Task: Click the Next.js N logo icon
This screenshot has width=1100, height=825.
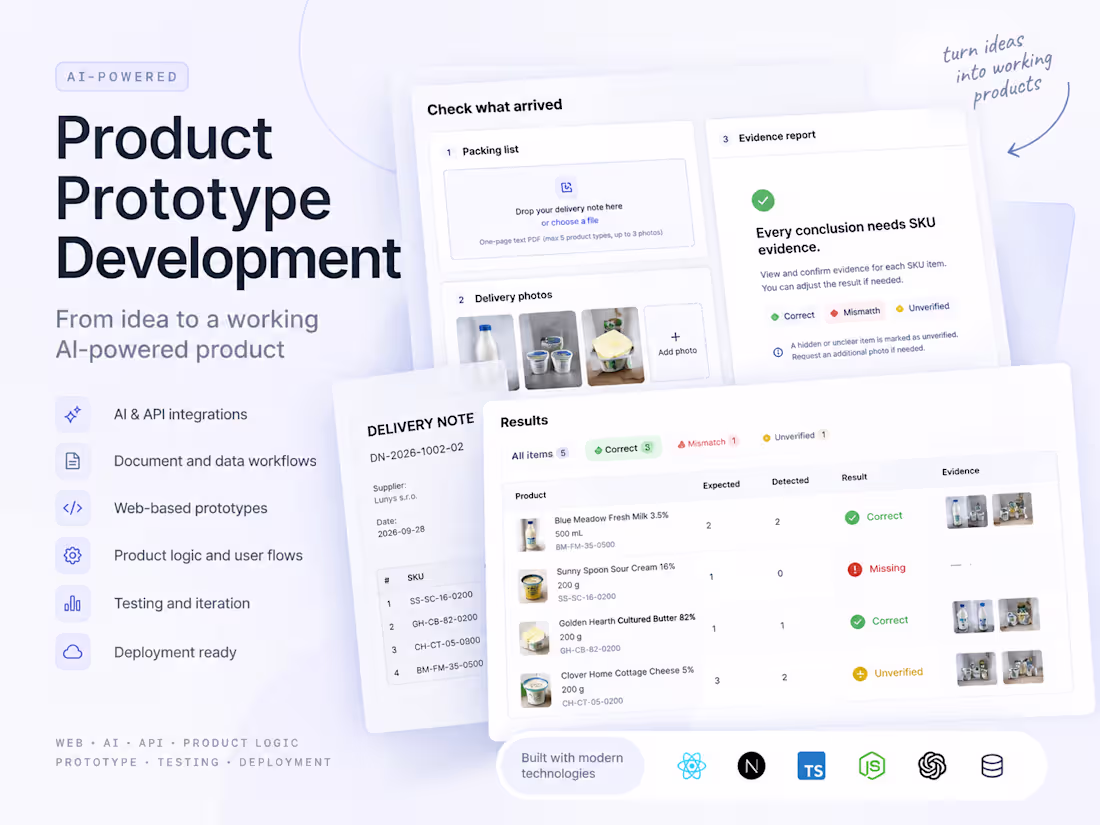Action: point(751,766)
